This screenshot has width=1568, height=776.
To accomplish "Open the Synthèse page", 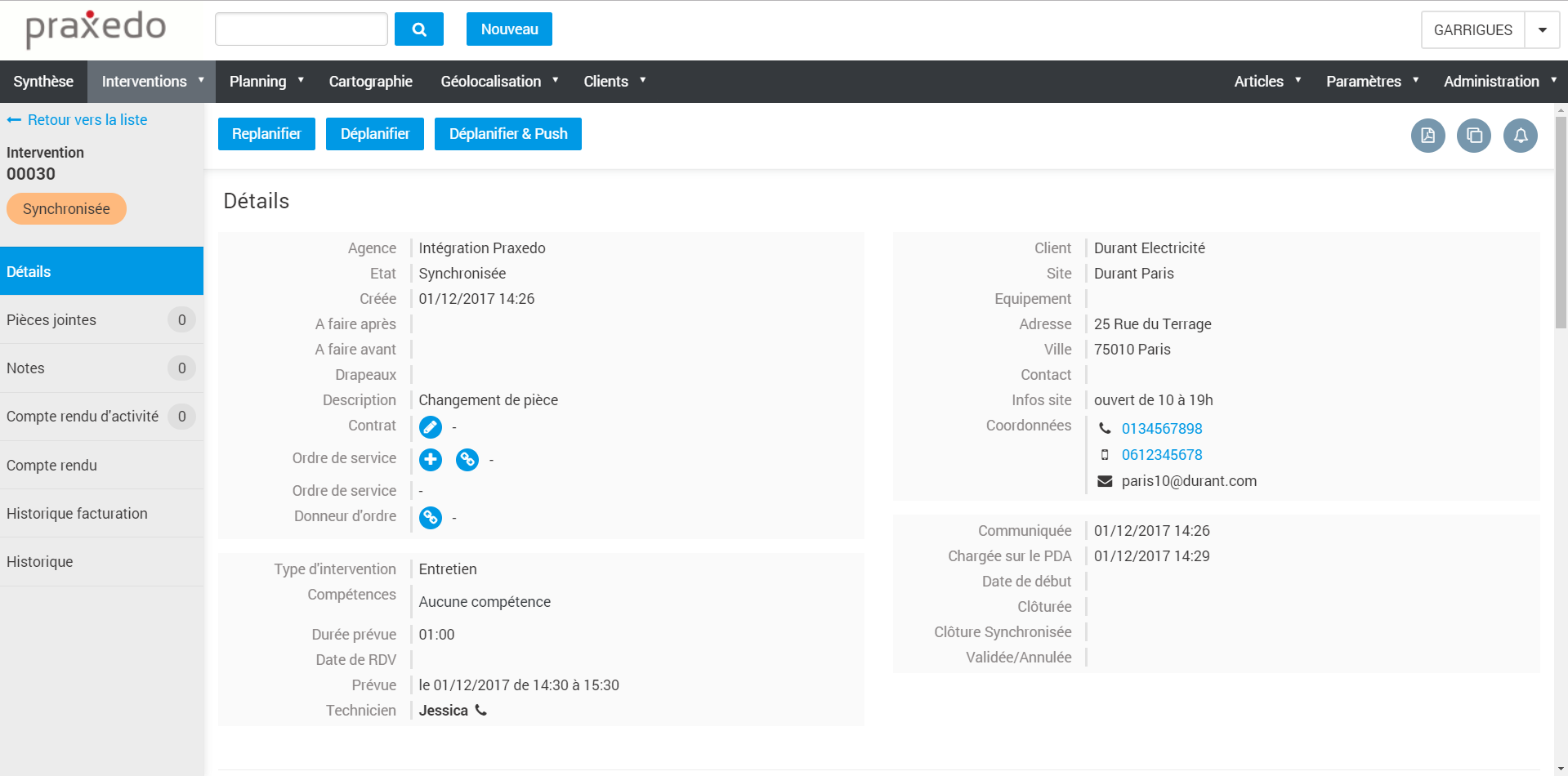I will pos(43,82).
